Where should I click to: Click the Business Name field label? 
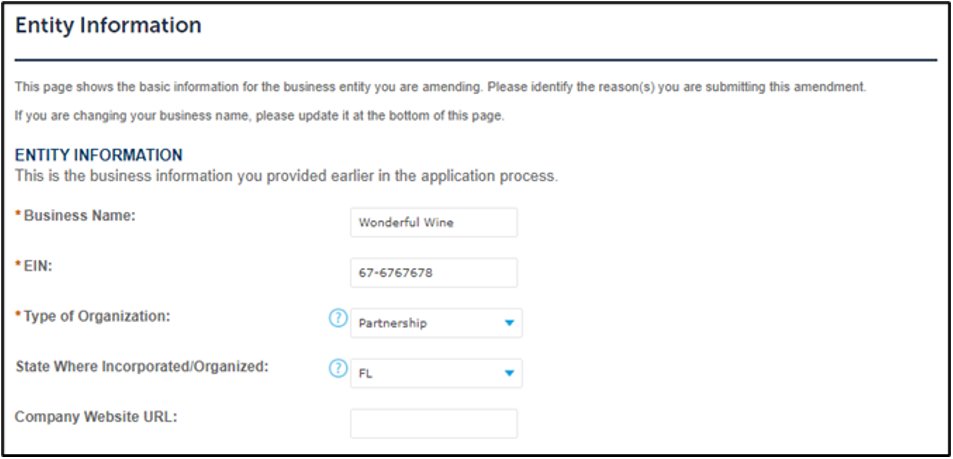tap(80, 216)
